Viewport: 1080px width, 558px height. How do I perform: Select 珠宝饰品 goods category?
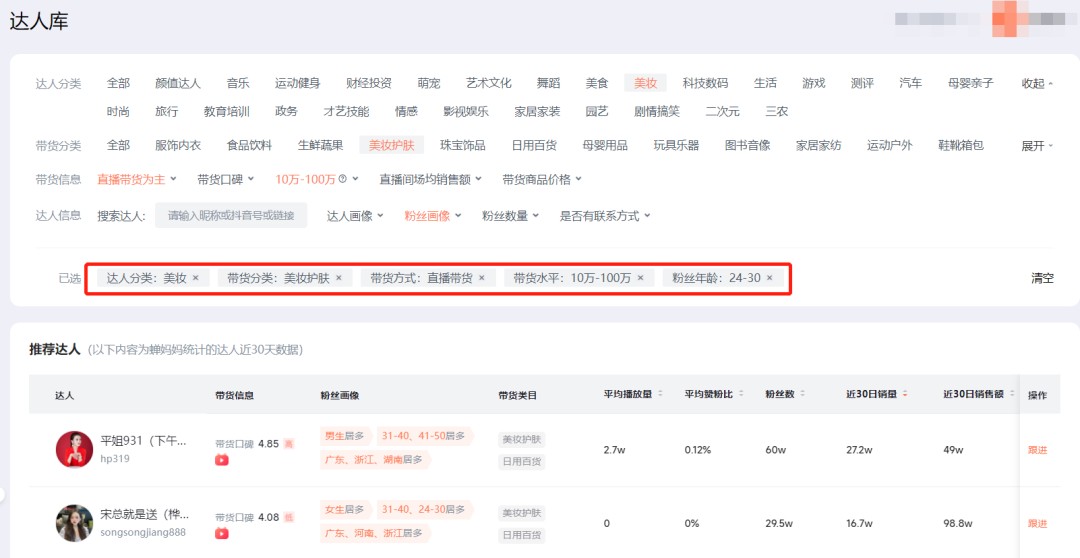coord(463,145)
